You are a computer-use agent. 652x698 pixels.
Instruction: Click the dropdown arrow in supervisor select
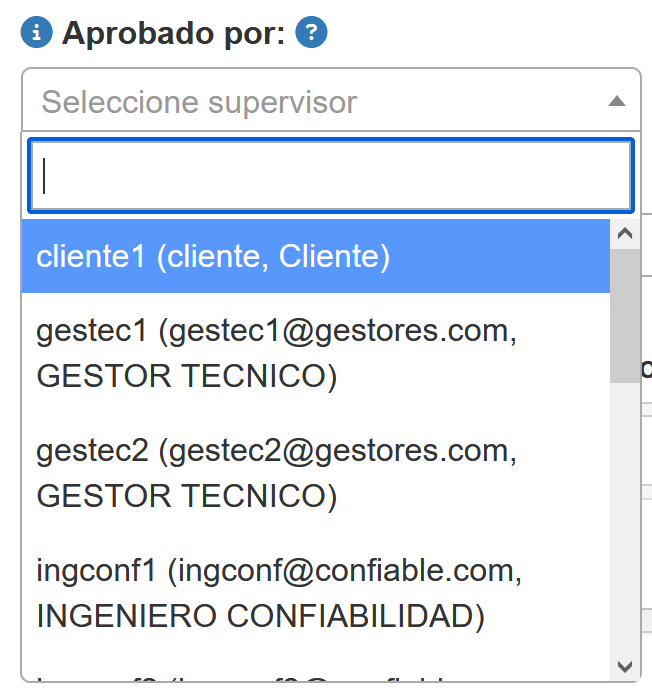(616, 101)
